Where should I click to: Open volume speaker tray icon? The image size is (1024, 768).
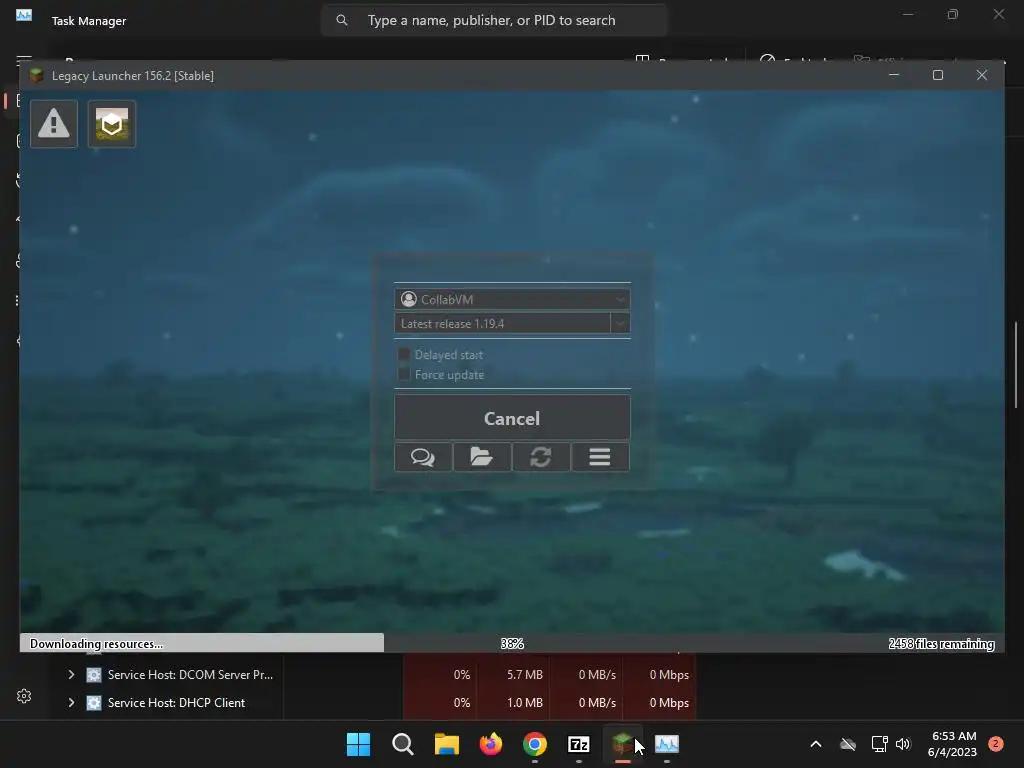click(x=903, y=744)
